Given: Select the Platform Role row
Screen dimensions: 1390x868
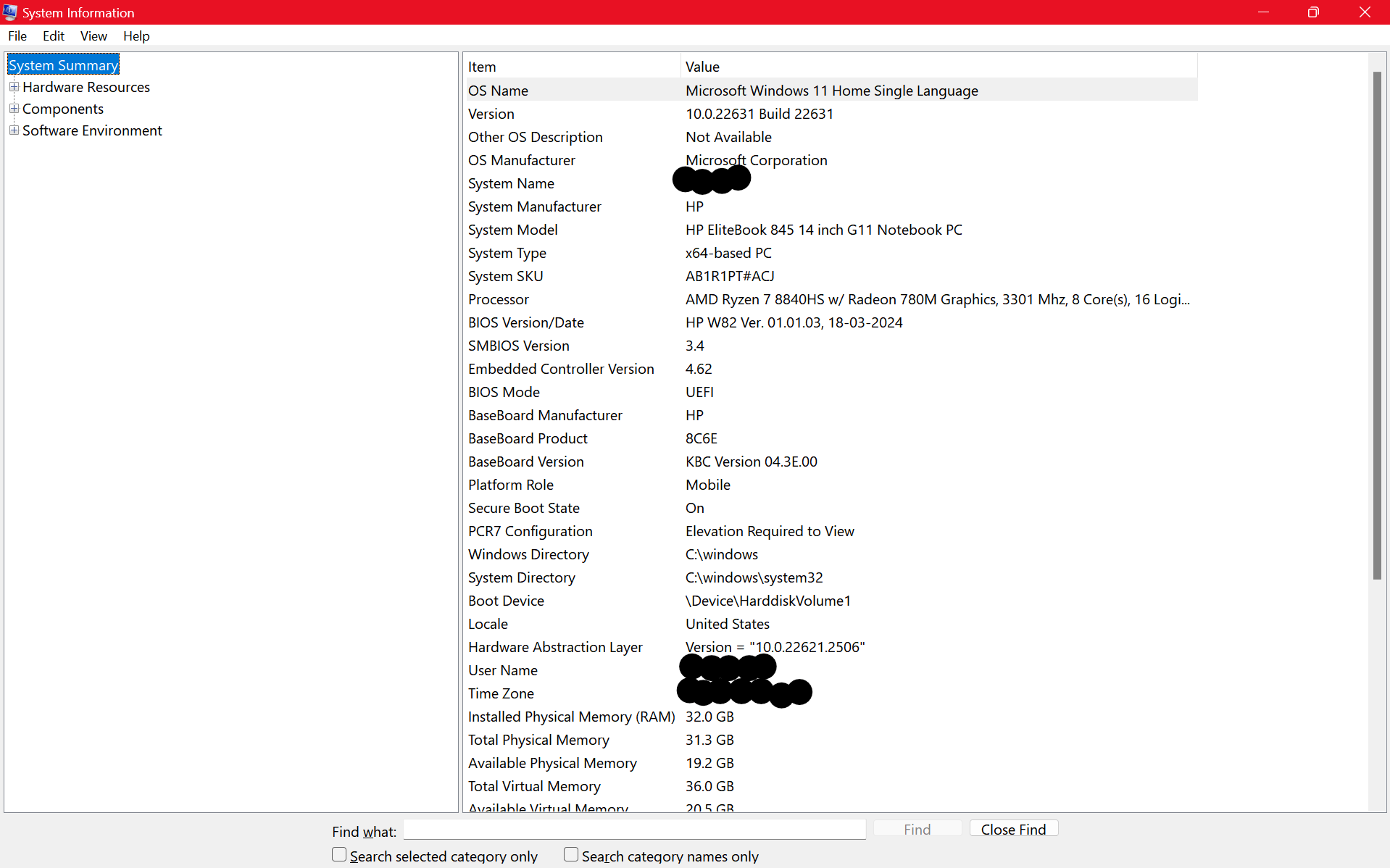Looking at the screenshot, I should click(x=831, y=485).
